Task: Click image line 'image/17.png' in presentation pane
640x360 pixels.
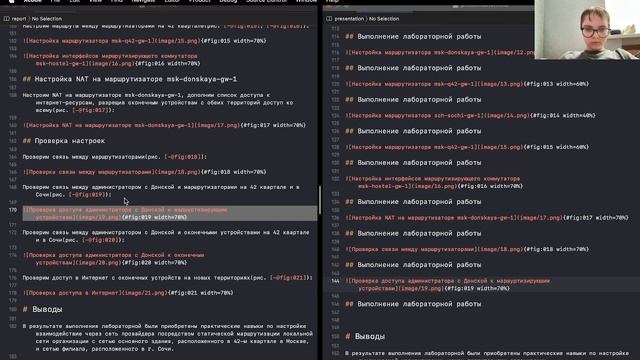Action: [x=487, y=218]
